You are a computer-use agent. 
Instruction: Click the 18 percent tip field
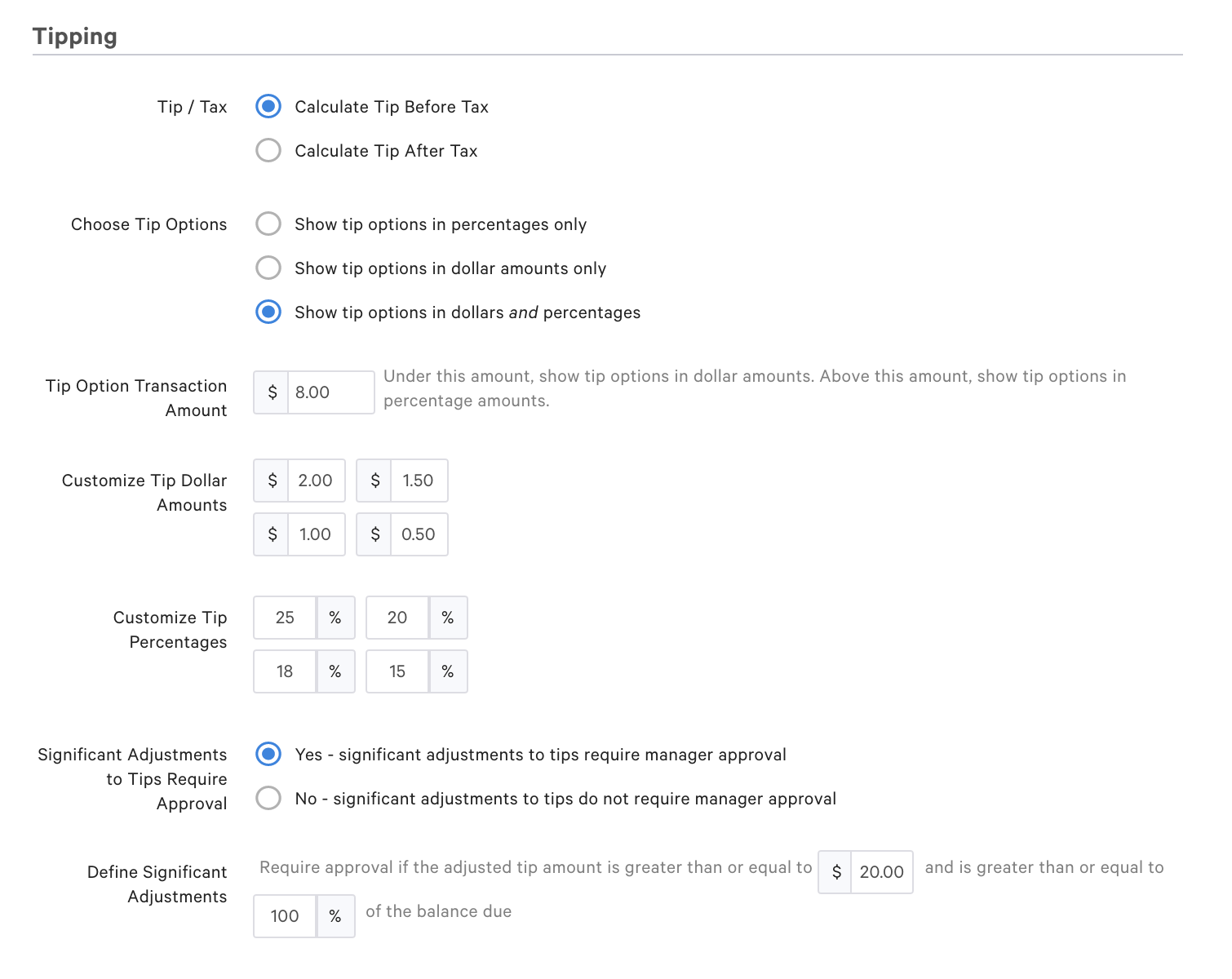point(284,671)
